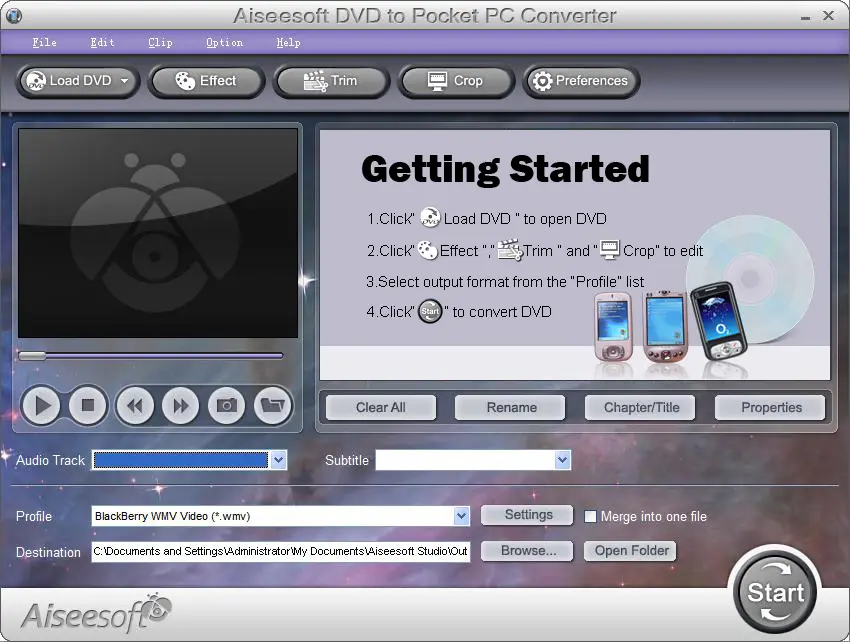Screen dimensions: 850x642
Task: Open the Edit menu
Action: tap(102, 42)
